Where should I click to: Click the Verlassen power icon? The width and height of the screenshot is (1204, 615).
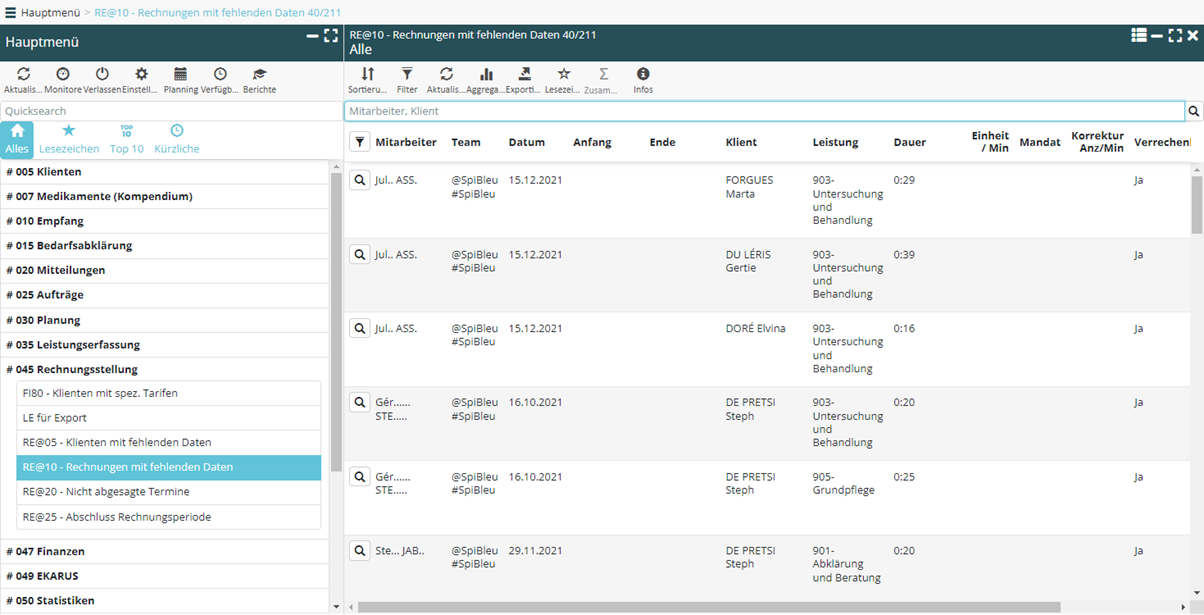click(102, 75)
